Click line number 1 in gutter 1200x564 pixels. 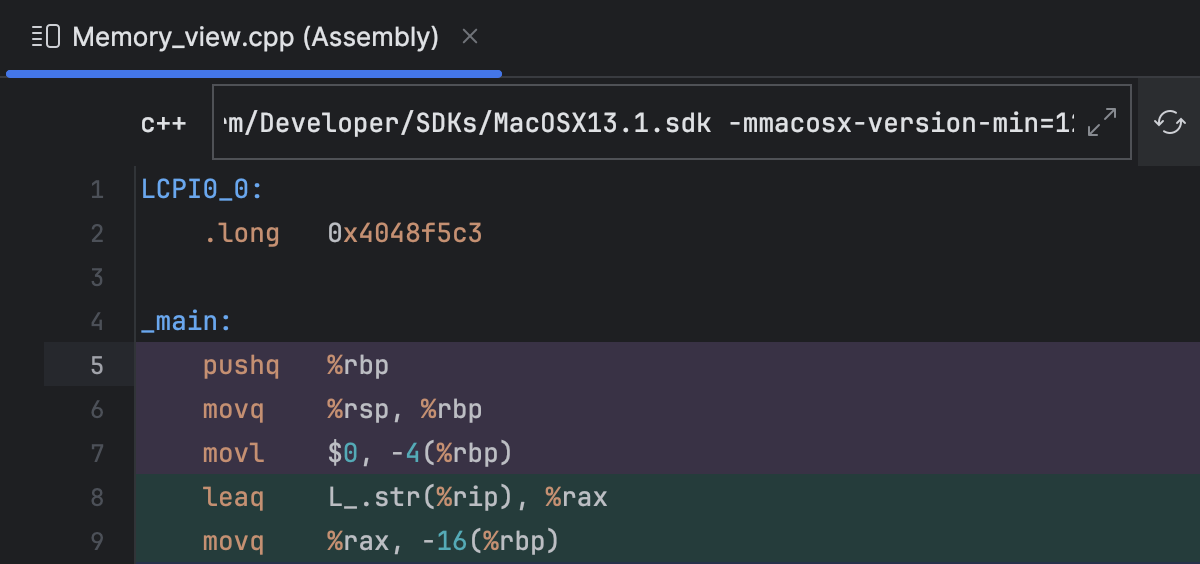pyautogui.click(x=97, y=189)
